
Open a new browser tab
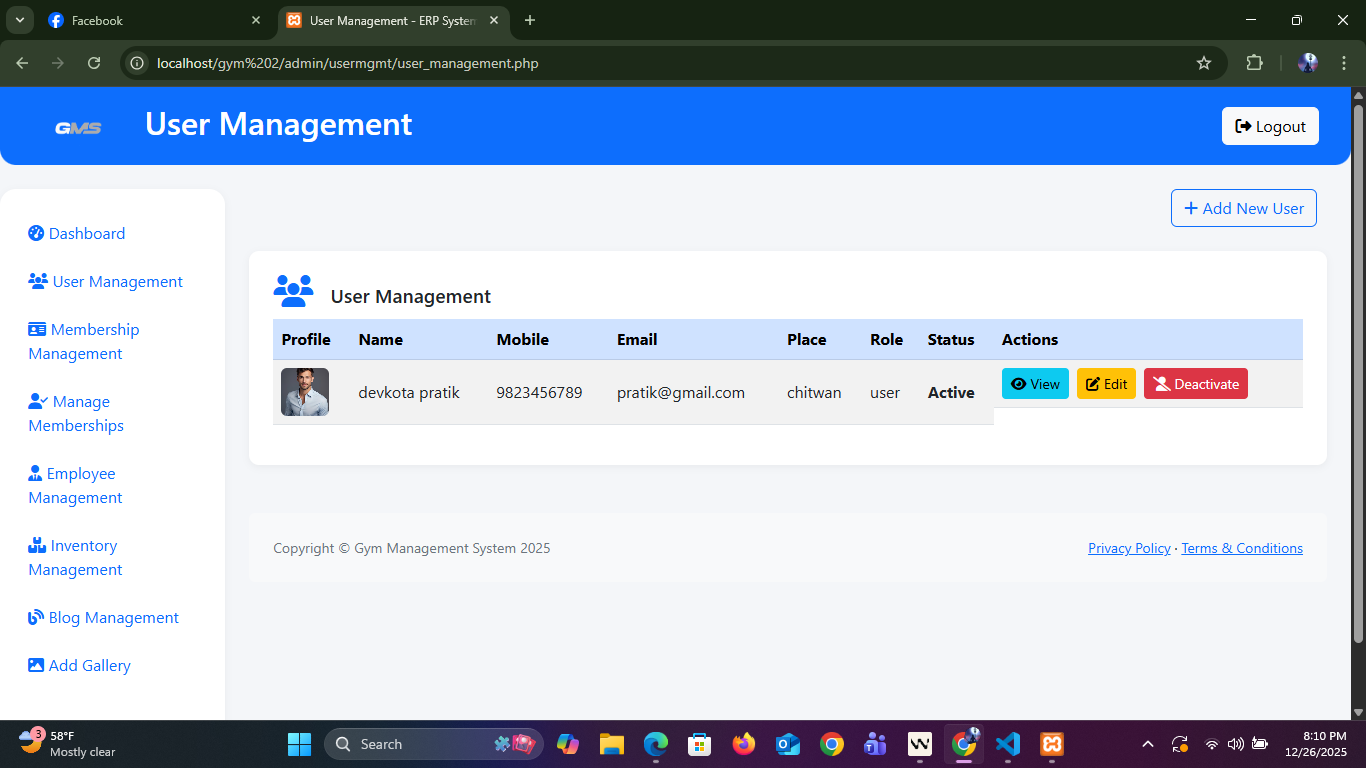(x=530, y=20)
